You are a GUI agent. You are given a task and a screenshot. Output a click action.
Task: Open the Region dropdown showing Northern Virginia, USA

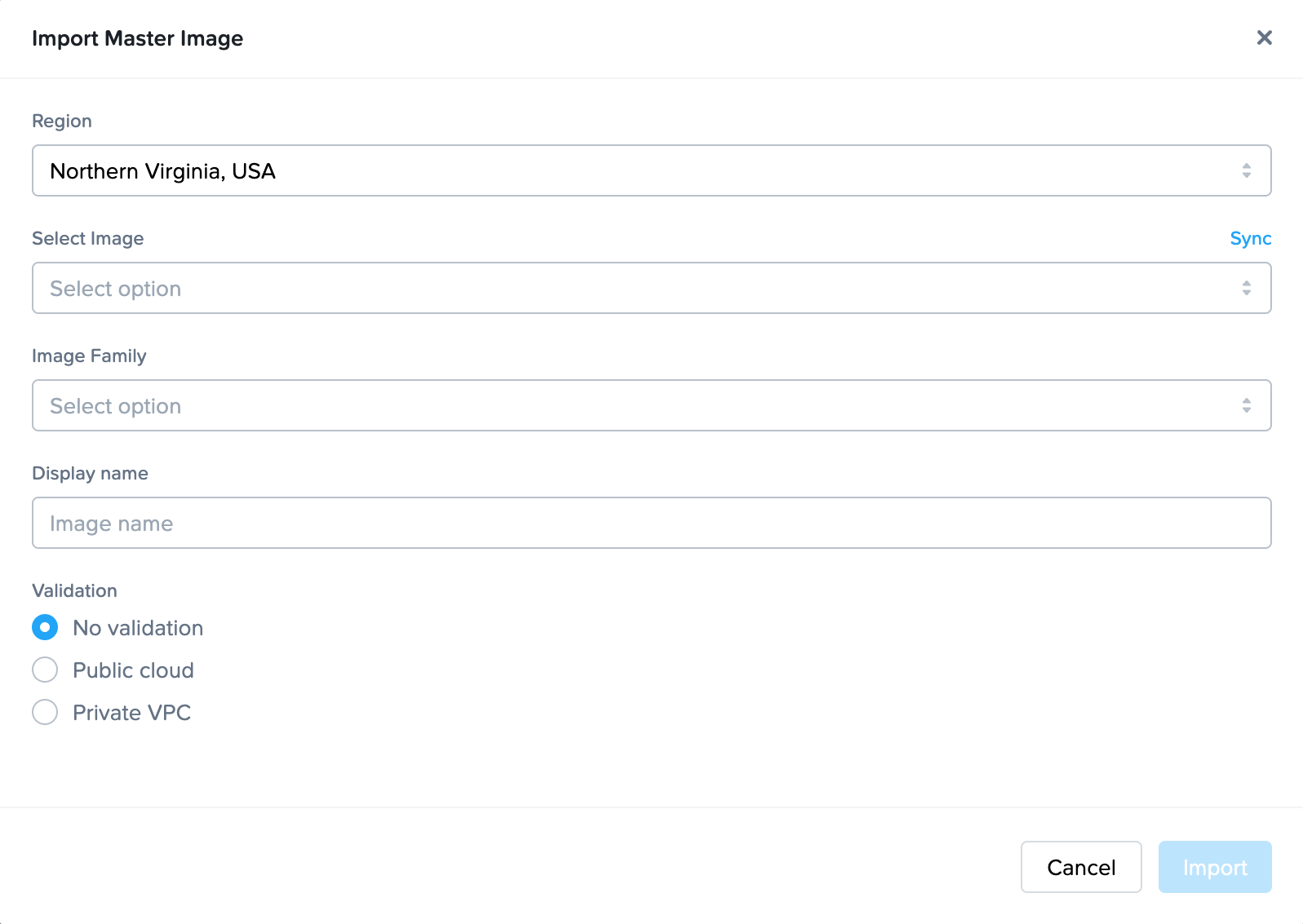click(x=651, y=170)
